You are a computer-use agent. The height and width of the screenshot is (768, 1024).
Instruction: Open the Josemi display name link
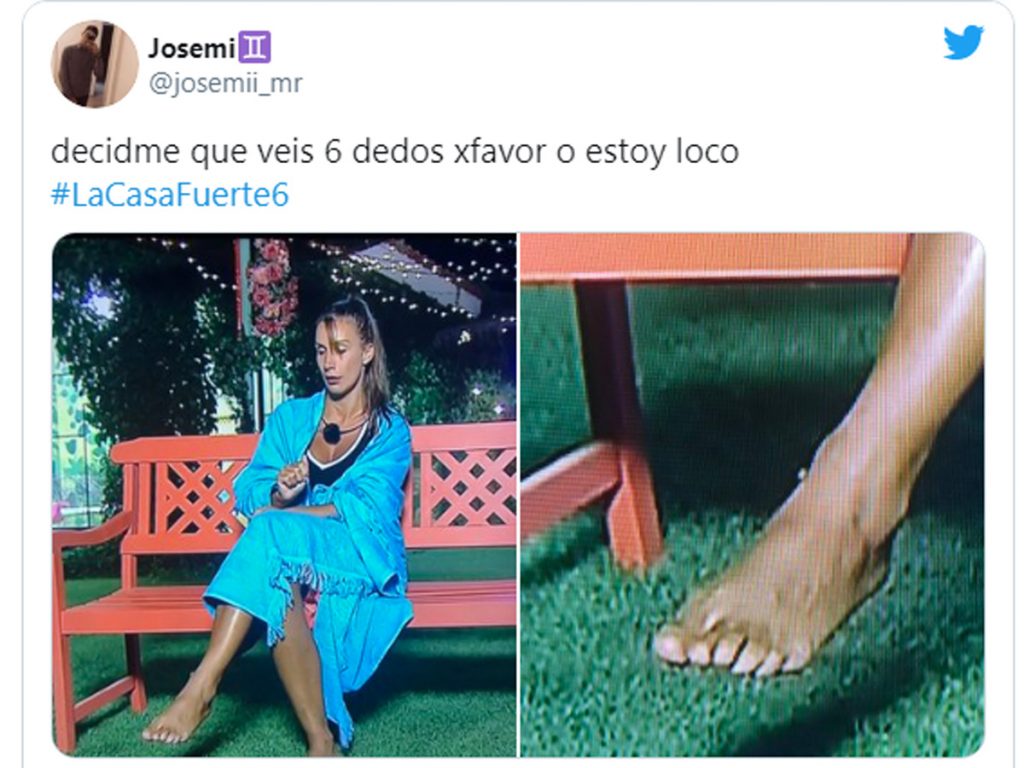191,48
